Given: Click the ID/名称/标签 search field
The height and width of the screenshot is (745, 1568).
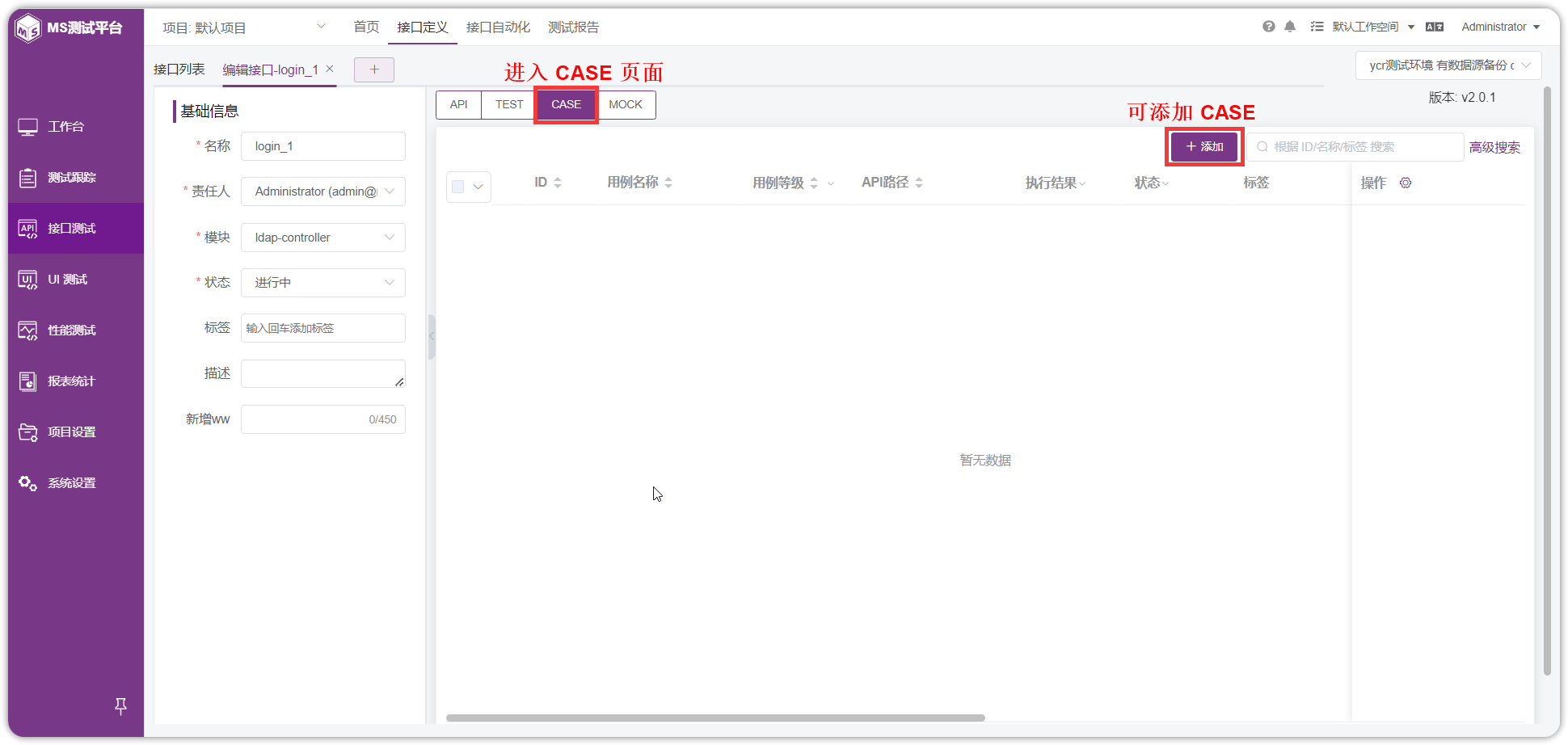Looking at the screenshot, I should [x=1355, y=147].
